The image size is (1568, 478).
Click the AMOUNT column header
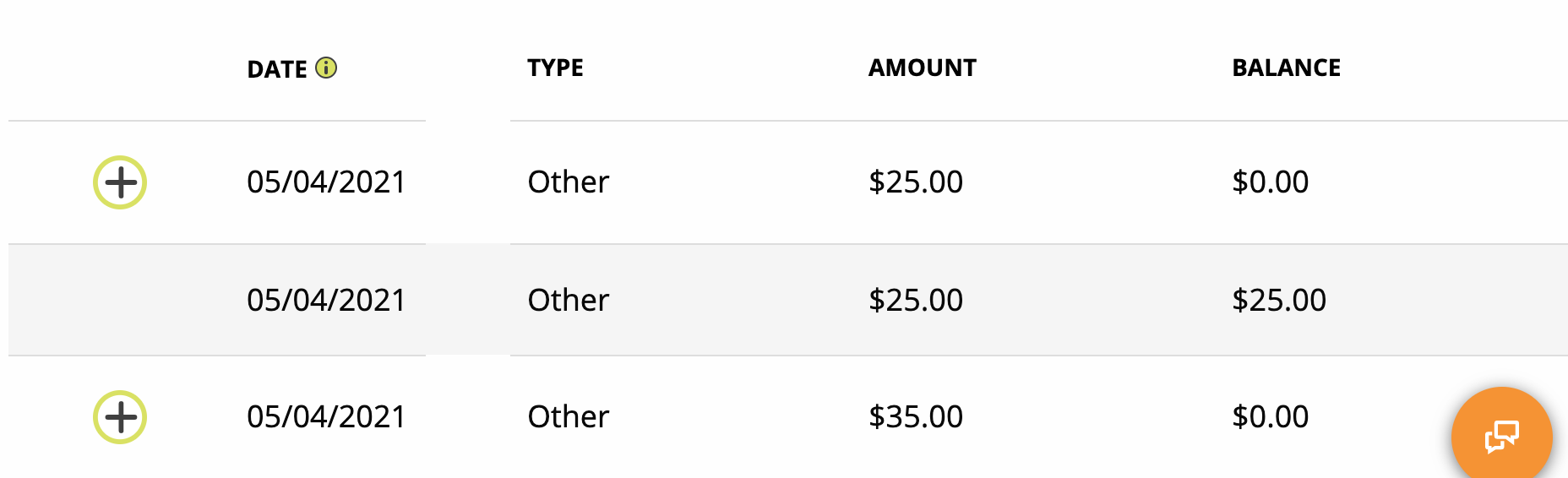tap(922, 68)
